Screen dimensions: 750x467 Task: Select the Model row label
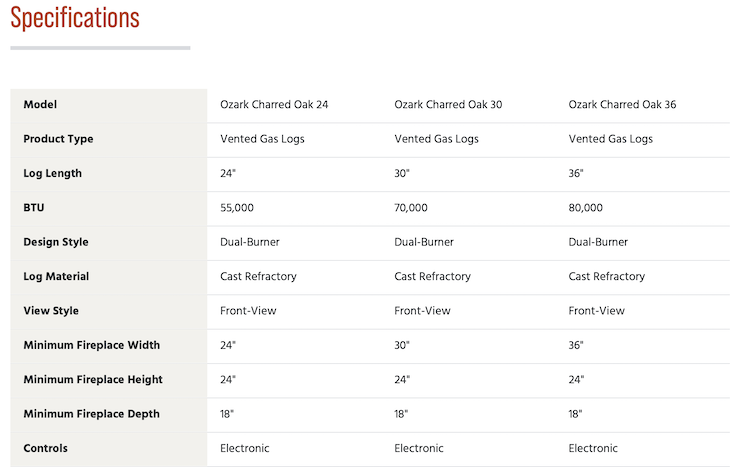[40, 104]
